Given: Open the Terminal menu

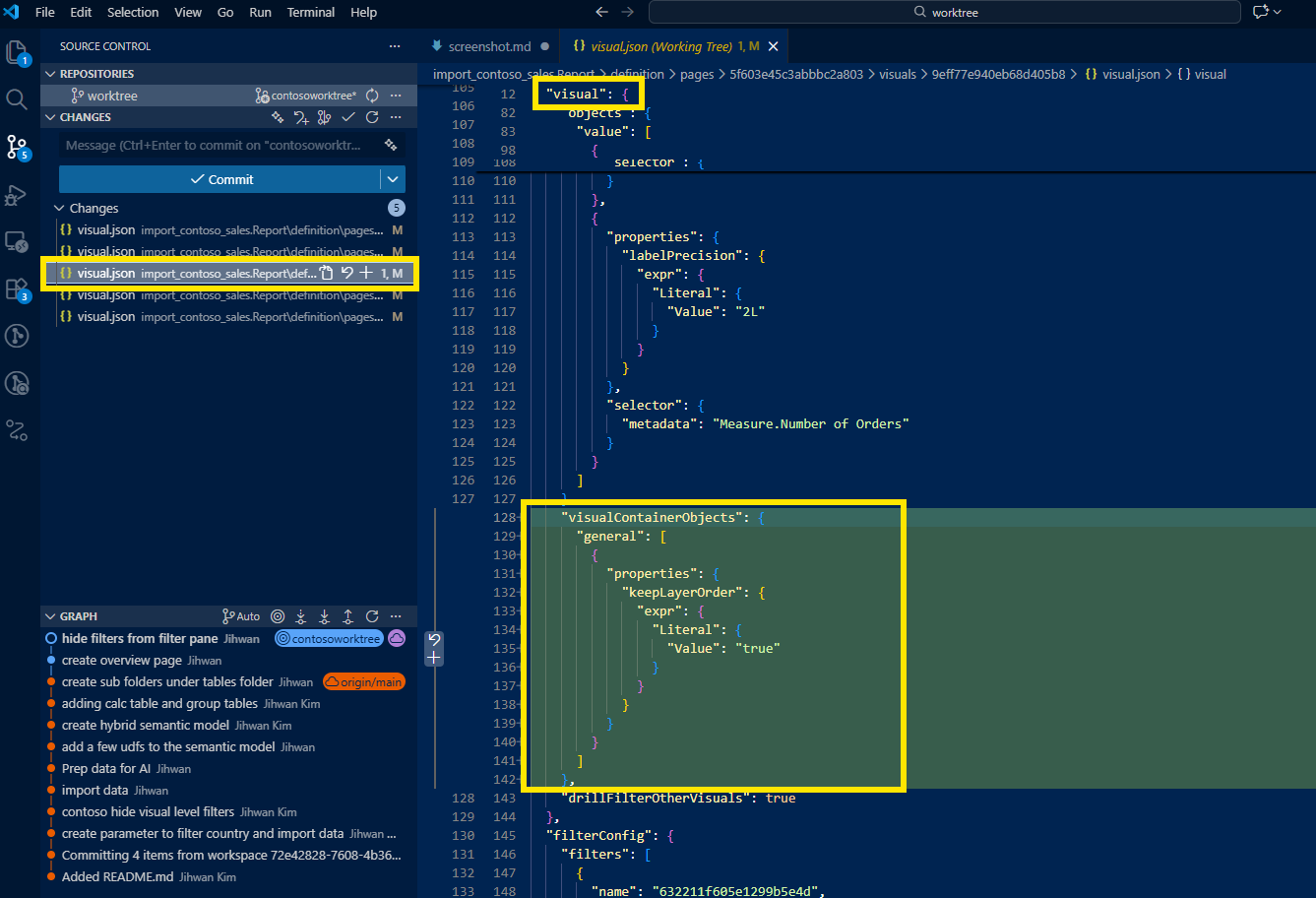Looking at the screenshot, I should tap(311, 12).
